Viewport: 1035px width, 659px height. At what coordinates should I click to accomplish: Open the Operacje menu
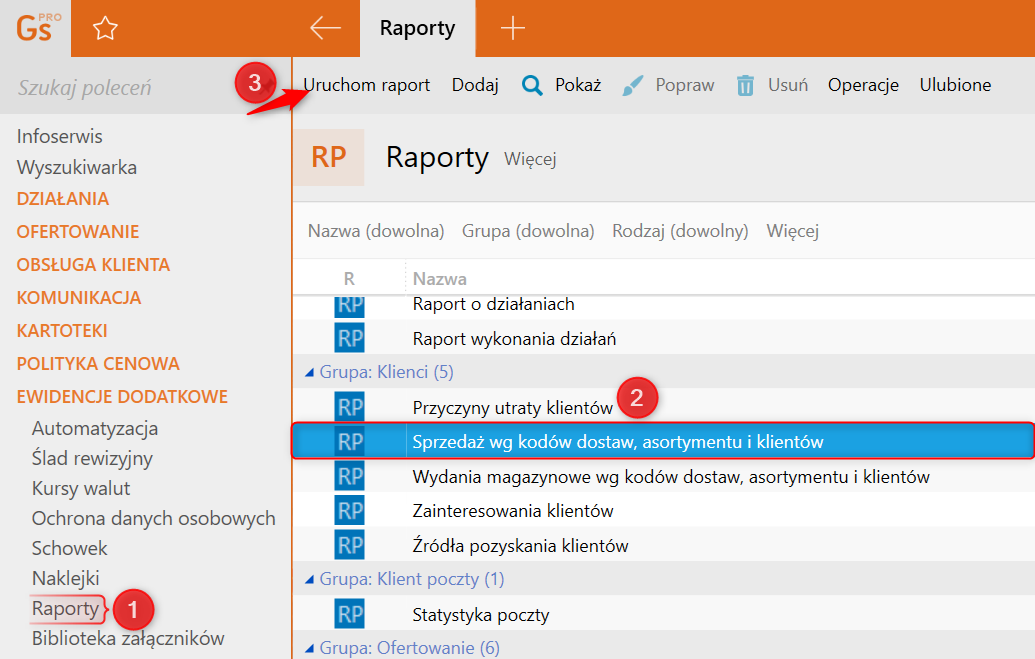pyautogui.click(x=863, y=85)
